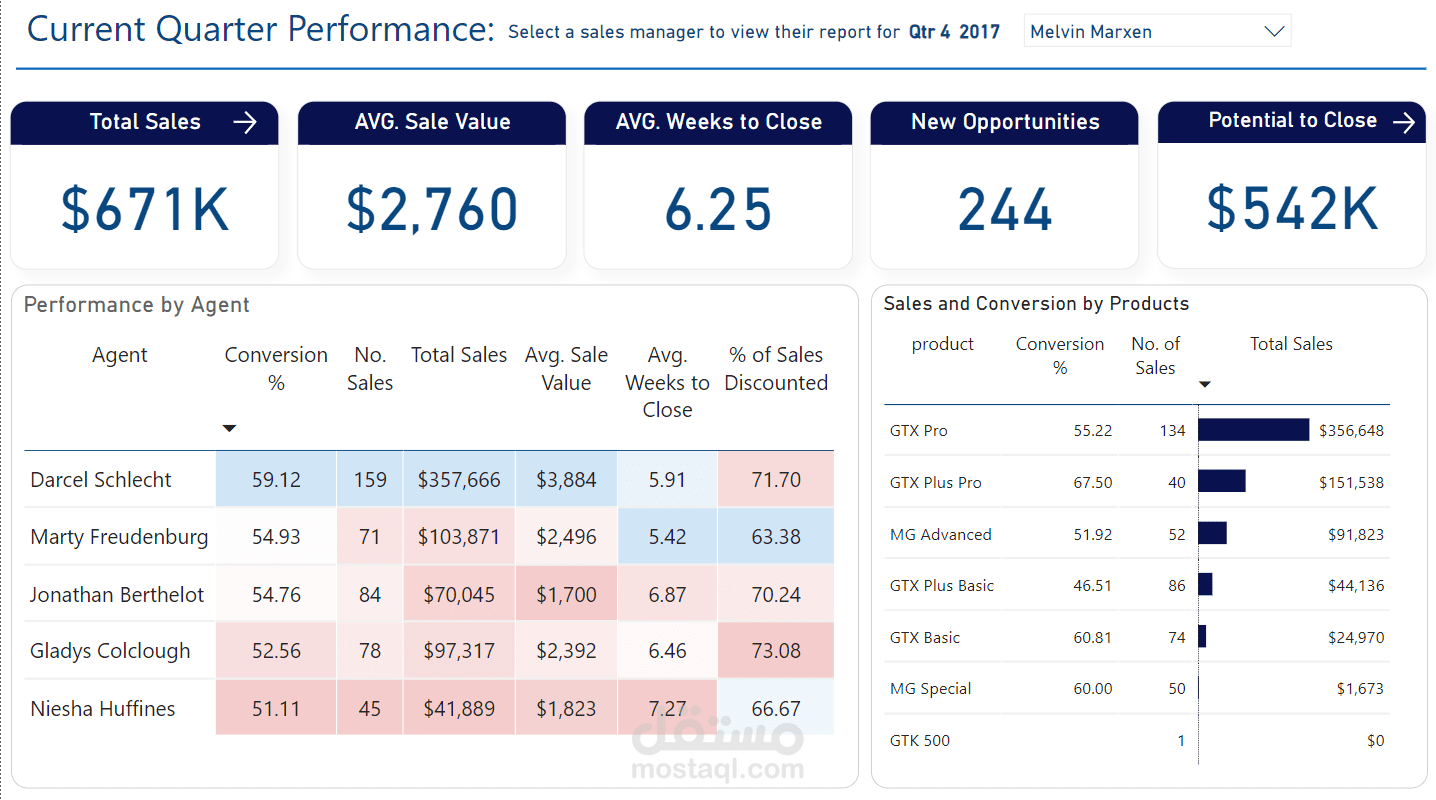Click the MG Special product name

pos(930,689)
